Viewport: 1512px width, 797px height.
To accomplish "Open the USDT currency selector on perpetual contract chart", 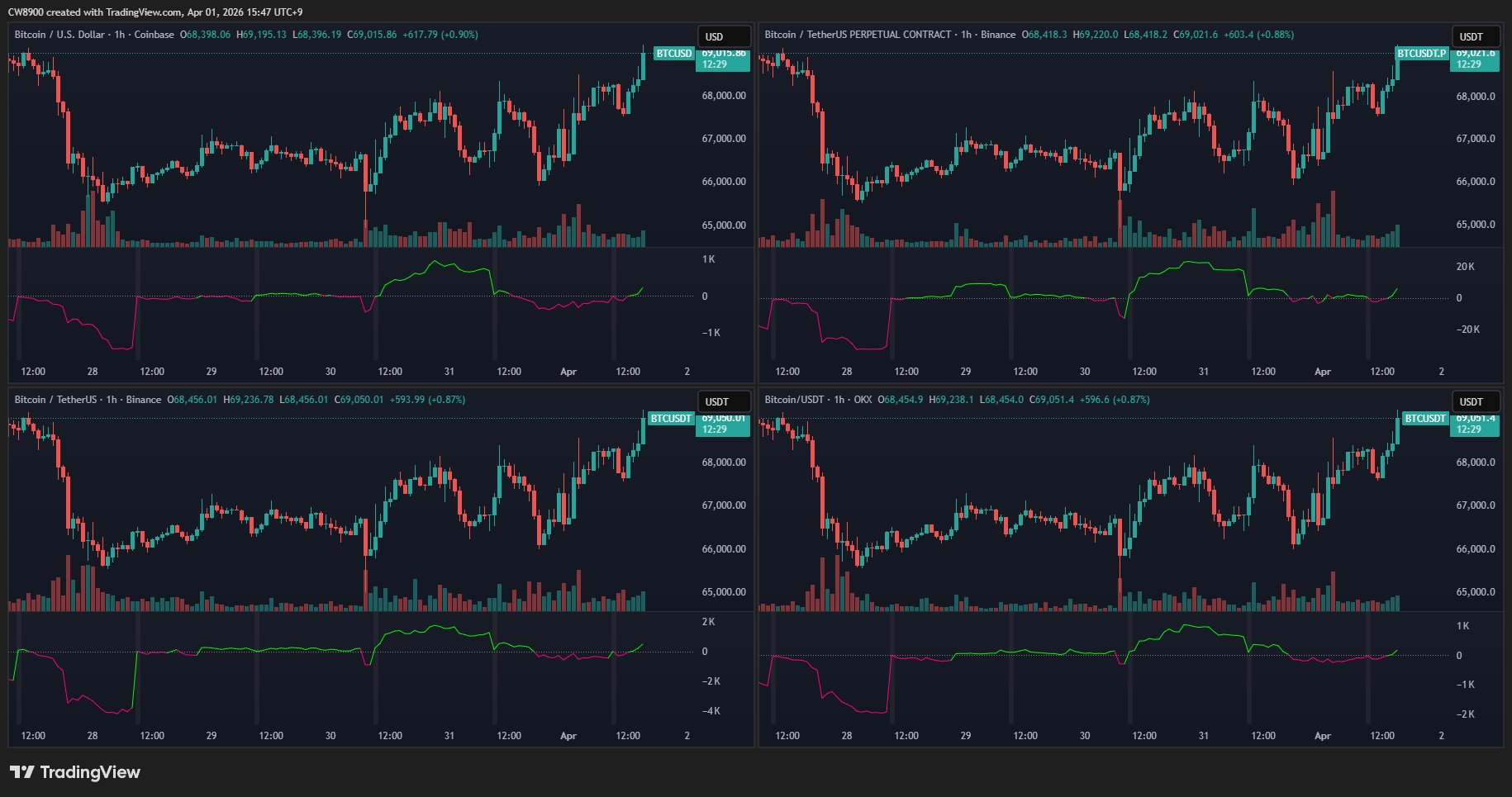I will coord(1476,36).
